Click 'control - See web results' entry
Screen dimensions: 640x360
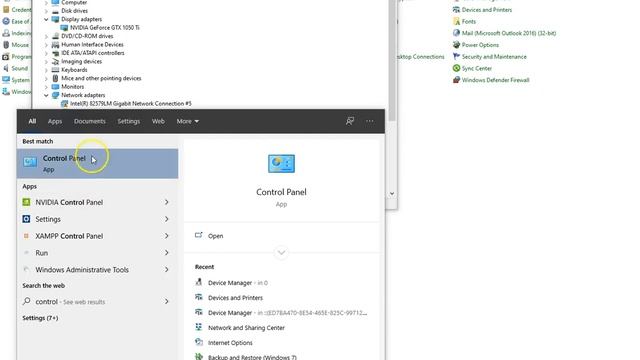coord(97,302)
